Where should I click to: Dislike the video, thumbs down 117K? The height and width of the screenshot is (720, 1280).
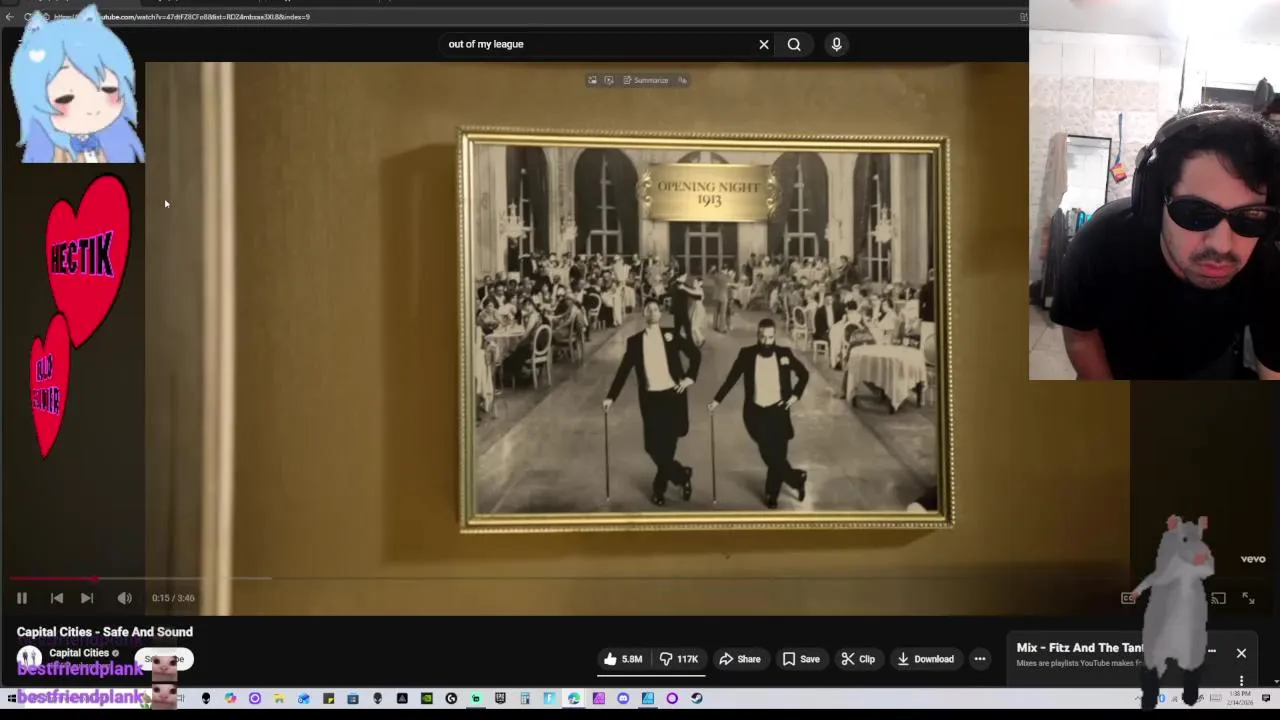click(681, 659)
